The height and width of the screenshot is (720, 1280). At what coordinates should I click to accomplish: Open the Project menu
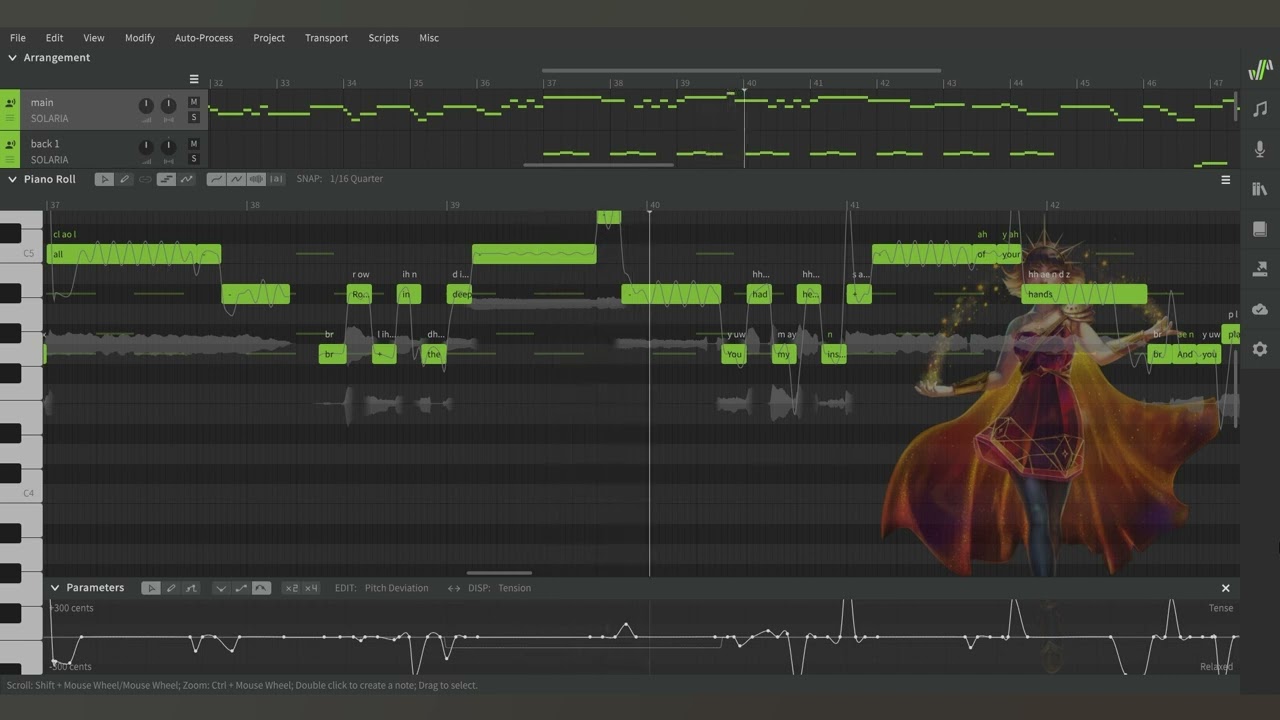pos(269,38)
